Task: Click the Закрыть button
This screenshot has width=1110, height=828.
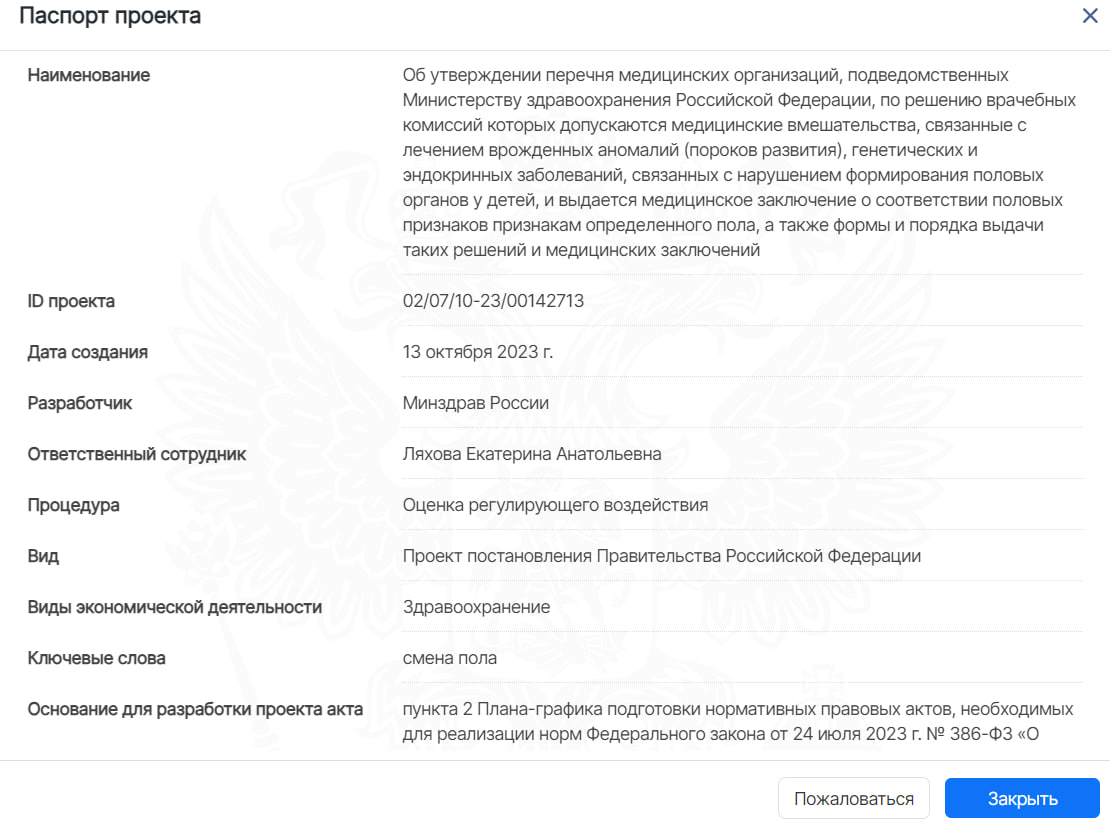Action: coord(1022,798)
